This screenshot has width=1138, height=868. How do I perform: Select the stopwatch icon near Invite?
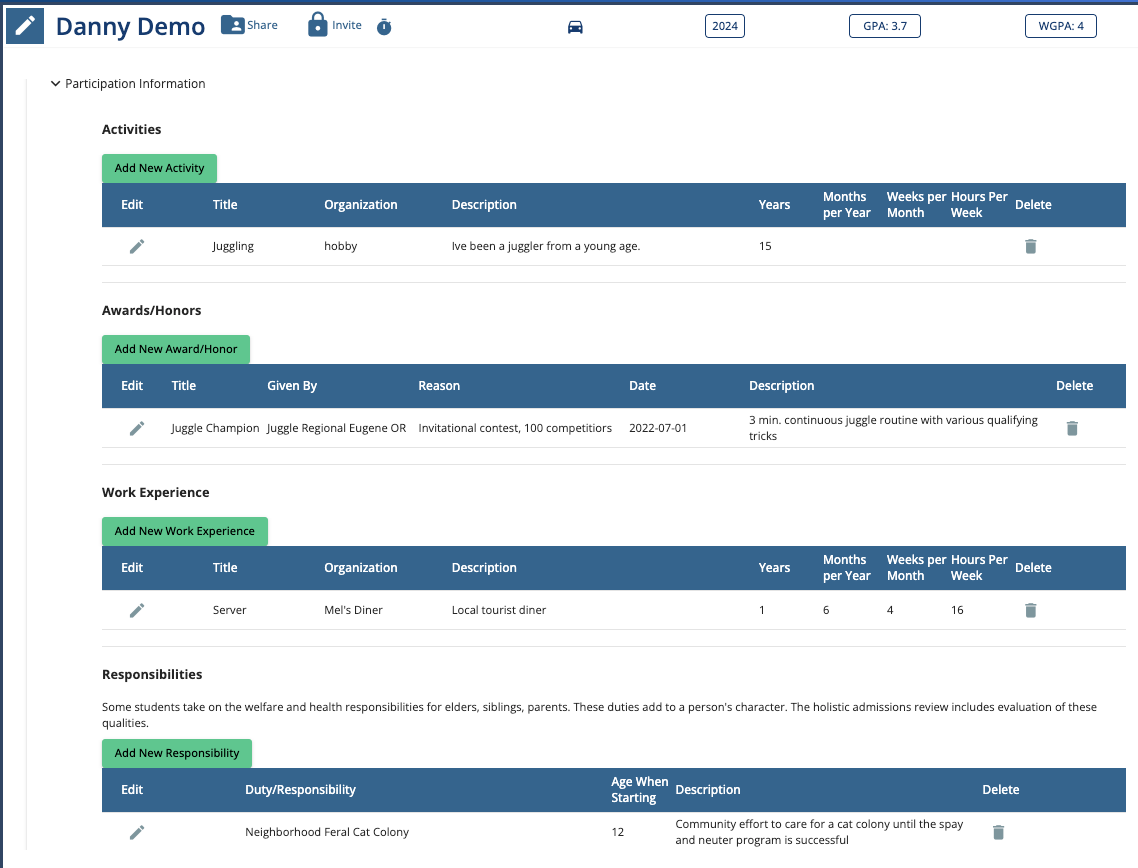[384, 27]
